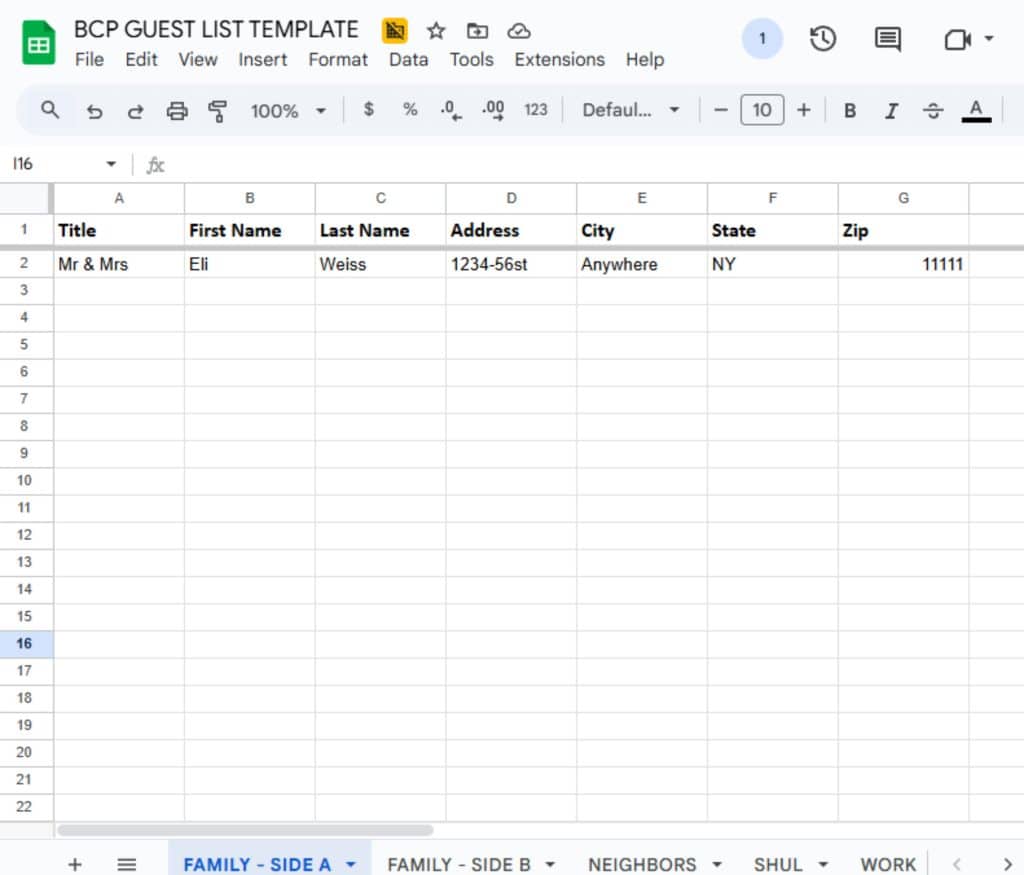Star this spreadsheet
The image size is (1024, 875).
pyautogui.click(x=436, y=31)
